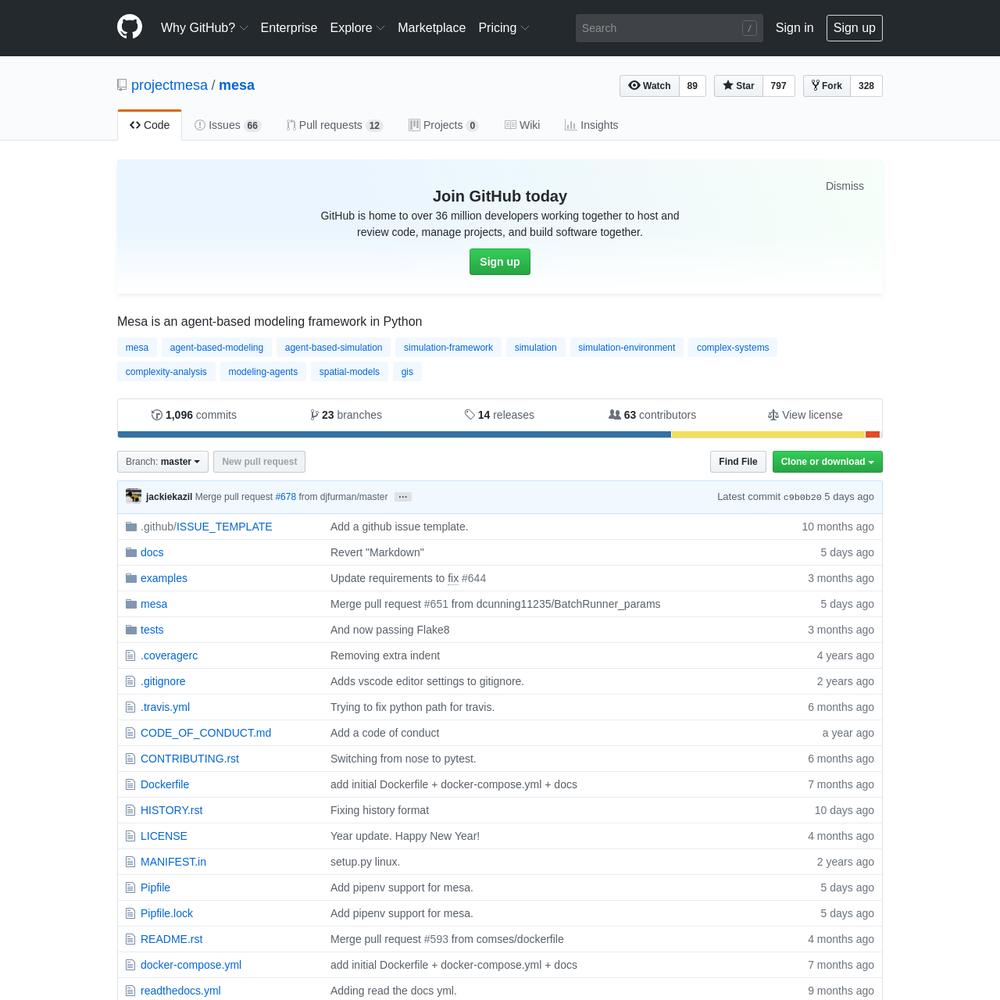Open the Marketplace menu item

[x=432, y=28]
